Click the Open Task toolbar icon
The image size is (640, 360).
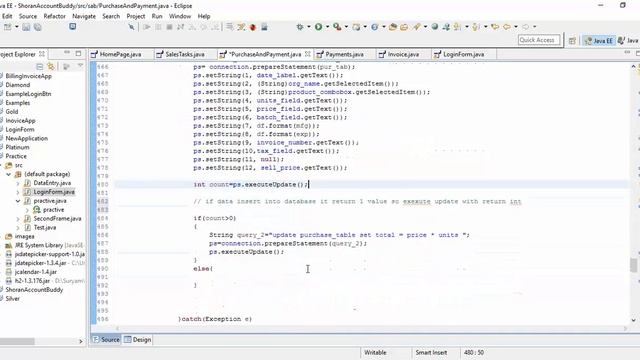pyautogui.click(x=404, y=27)
